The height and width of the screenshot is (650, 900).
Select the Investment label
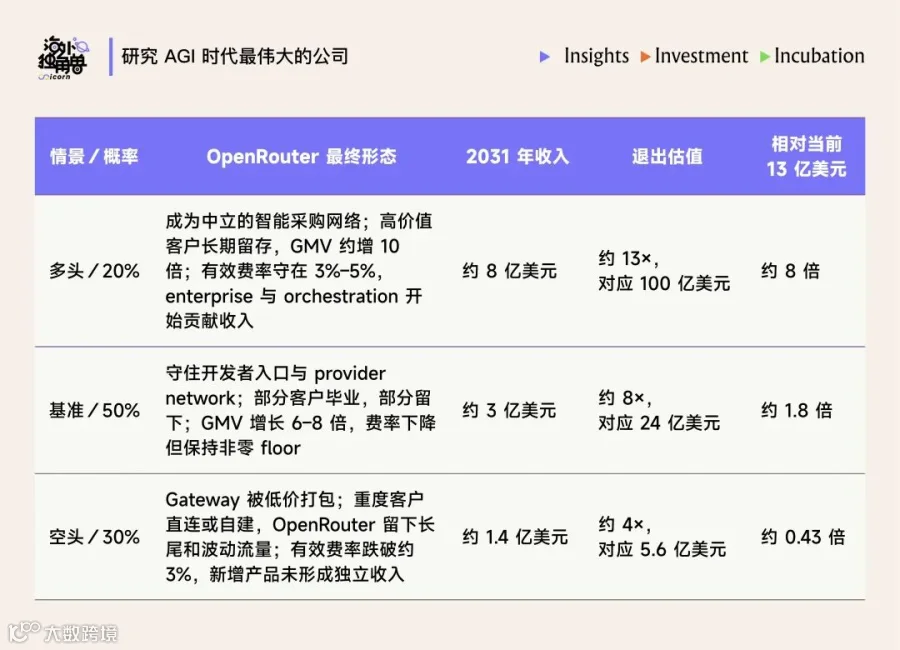(701, 56)
